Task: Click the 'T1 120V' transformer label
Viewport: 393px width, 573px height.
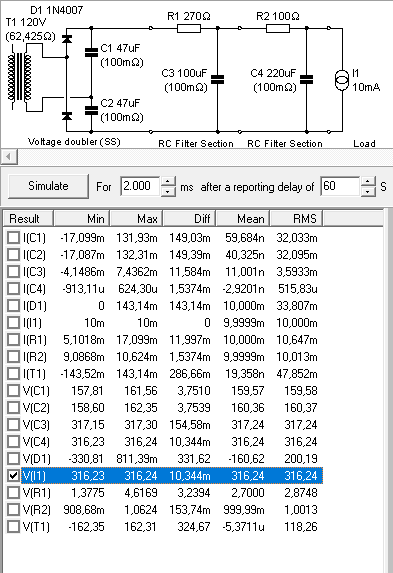Action: [26, 22]
